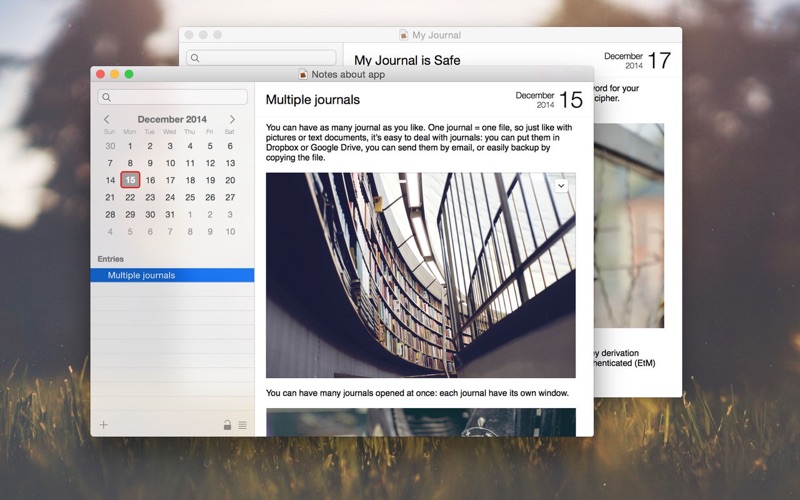Click the Notes about app window title
The width and height of the screenshot is (800, 500).
pos(348,74)
